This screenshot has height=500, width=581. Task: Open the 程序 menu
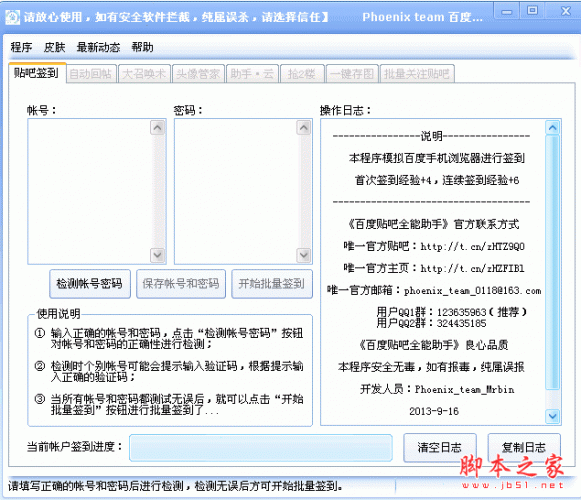coord(21,47)
